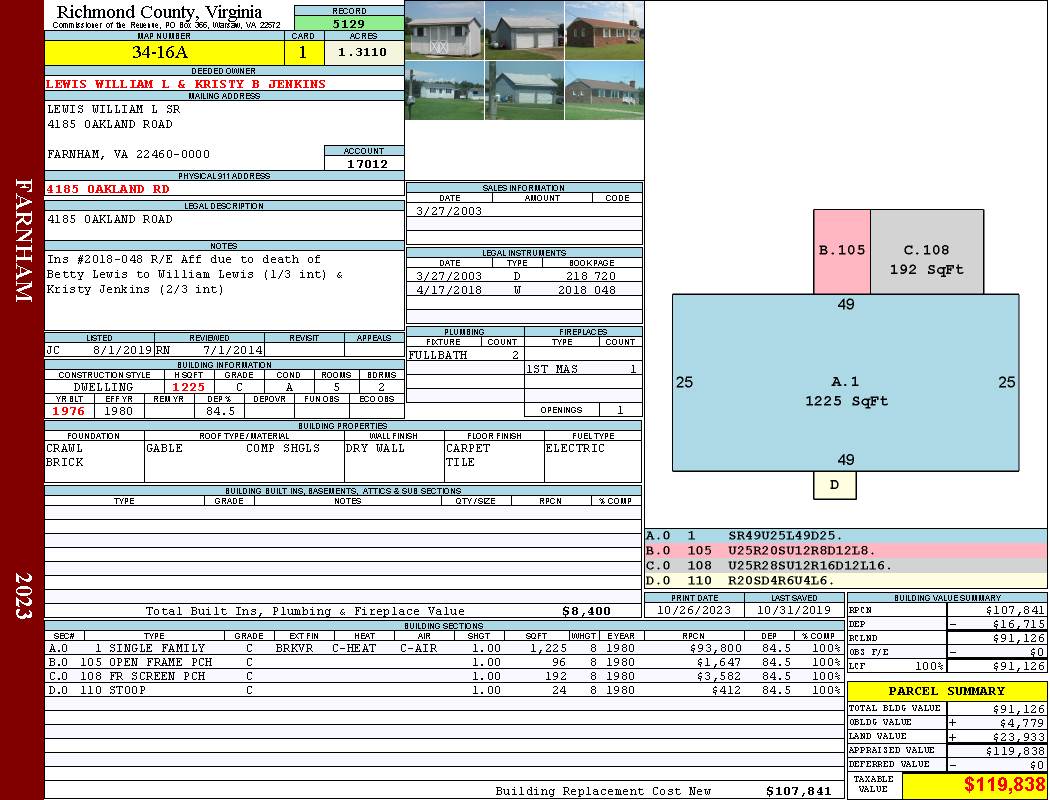Click the DEP value $16,715
Screen dimensions: 1050x800
point(1018,624)
